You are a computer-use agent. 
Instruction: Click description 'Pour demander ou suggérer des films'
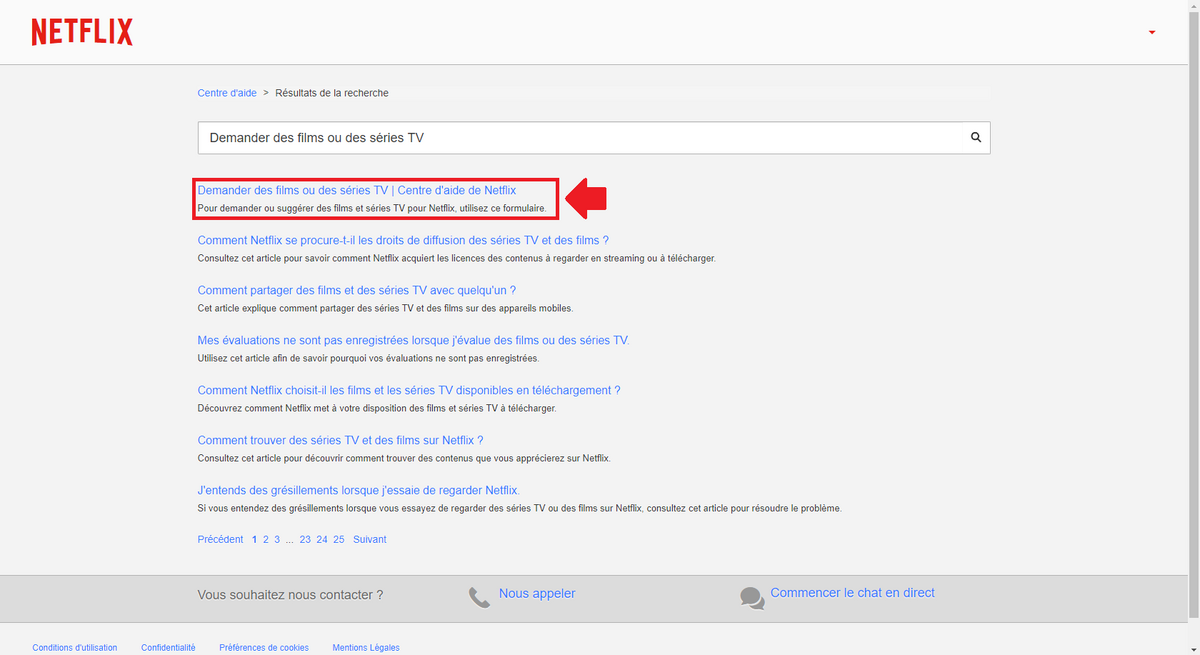pos(372,208)
